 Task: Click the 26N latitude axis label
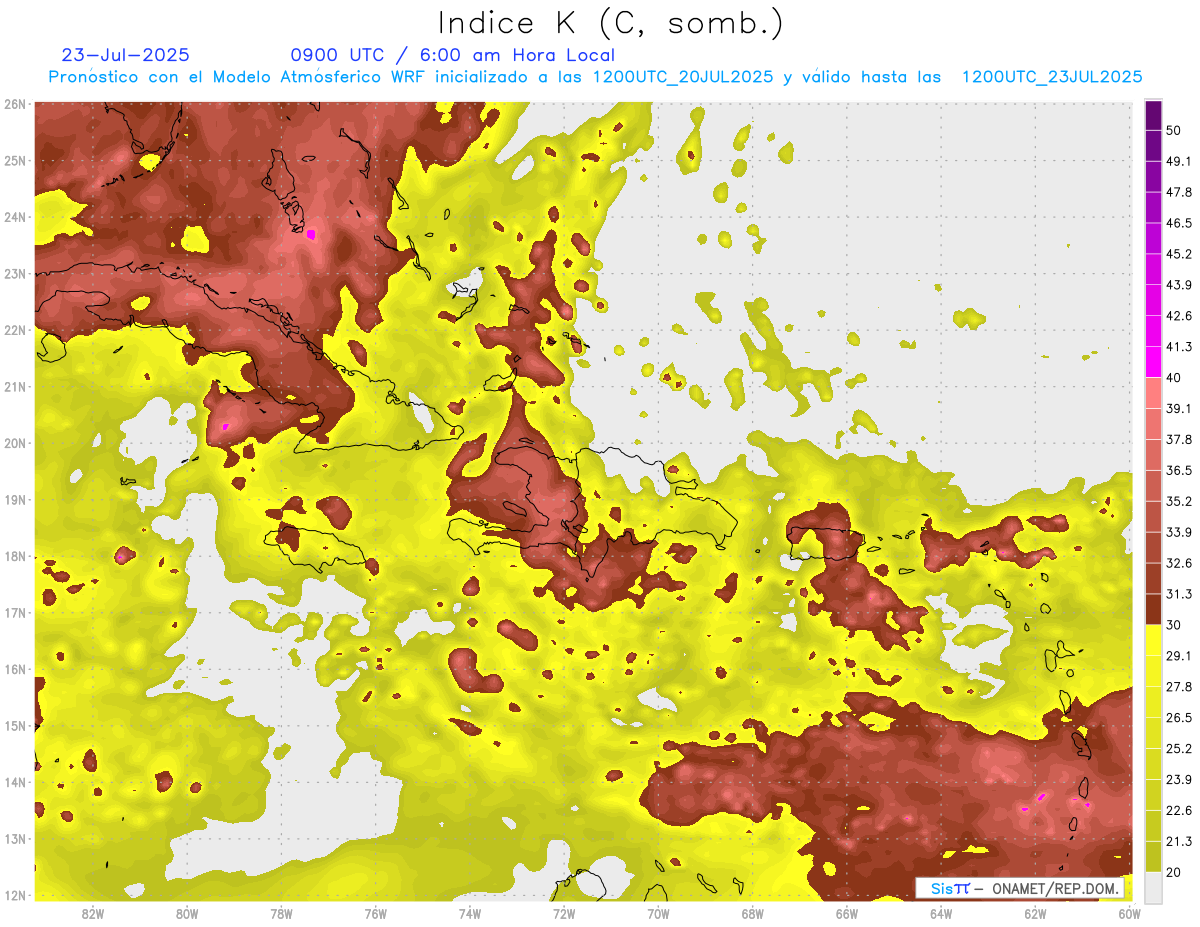[x=15, y=104]
